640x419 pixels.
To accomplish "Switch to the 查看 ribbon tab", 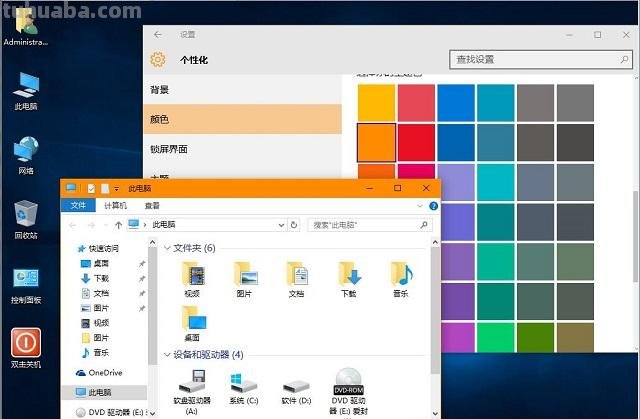I will pyautogui.click(x=152, y=206).
